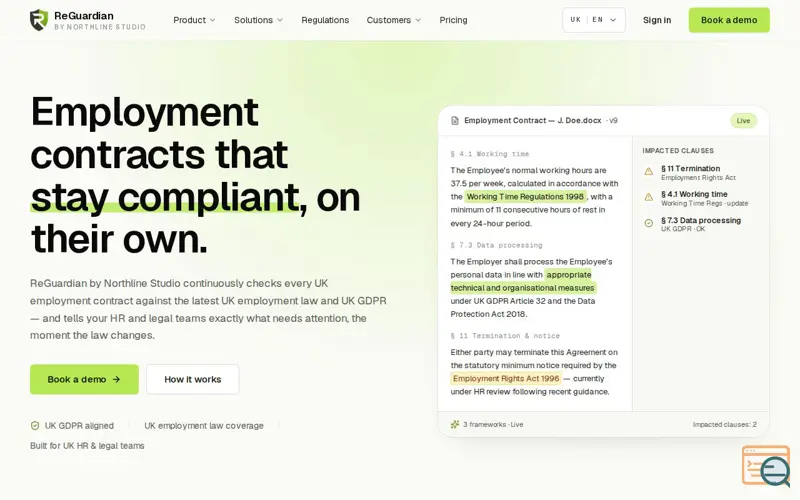Click the document file icon beside Employment Contract
This screenshot has height=500, width=800.
[455, 121]
